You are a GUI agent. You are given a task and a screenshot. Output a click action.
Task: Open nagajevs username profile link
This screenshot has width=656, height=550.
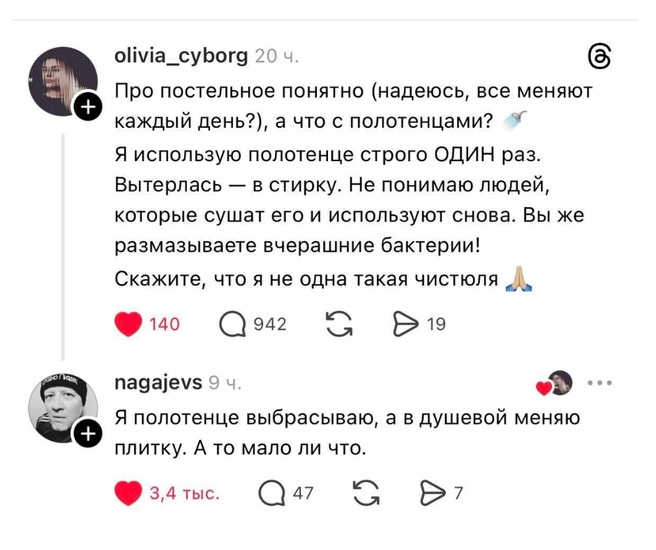point(158,382)
